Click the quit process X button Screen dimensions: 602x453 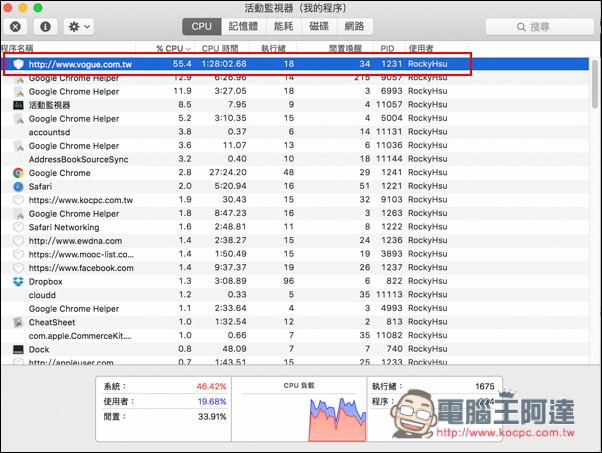(x=15, y=26)
